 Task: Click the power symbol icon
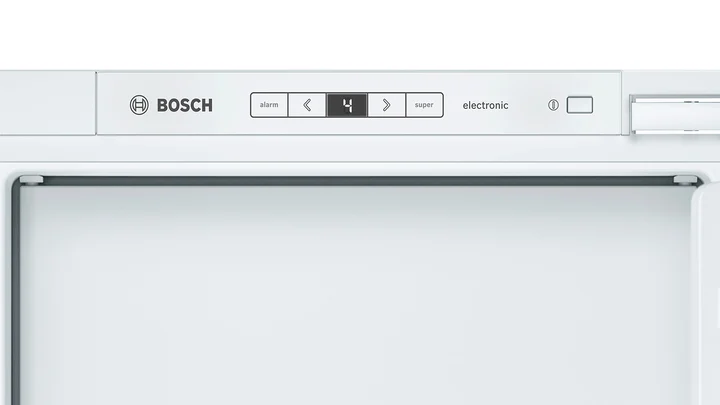pos(553,105)
